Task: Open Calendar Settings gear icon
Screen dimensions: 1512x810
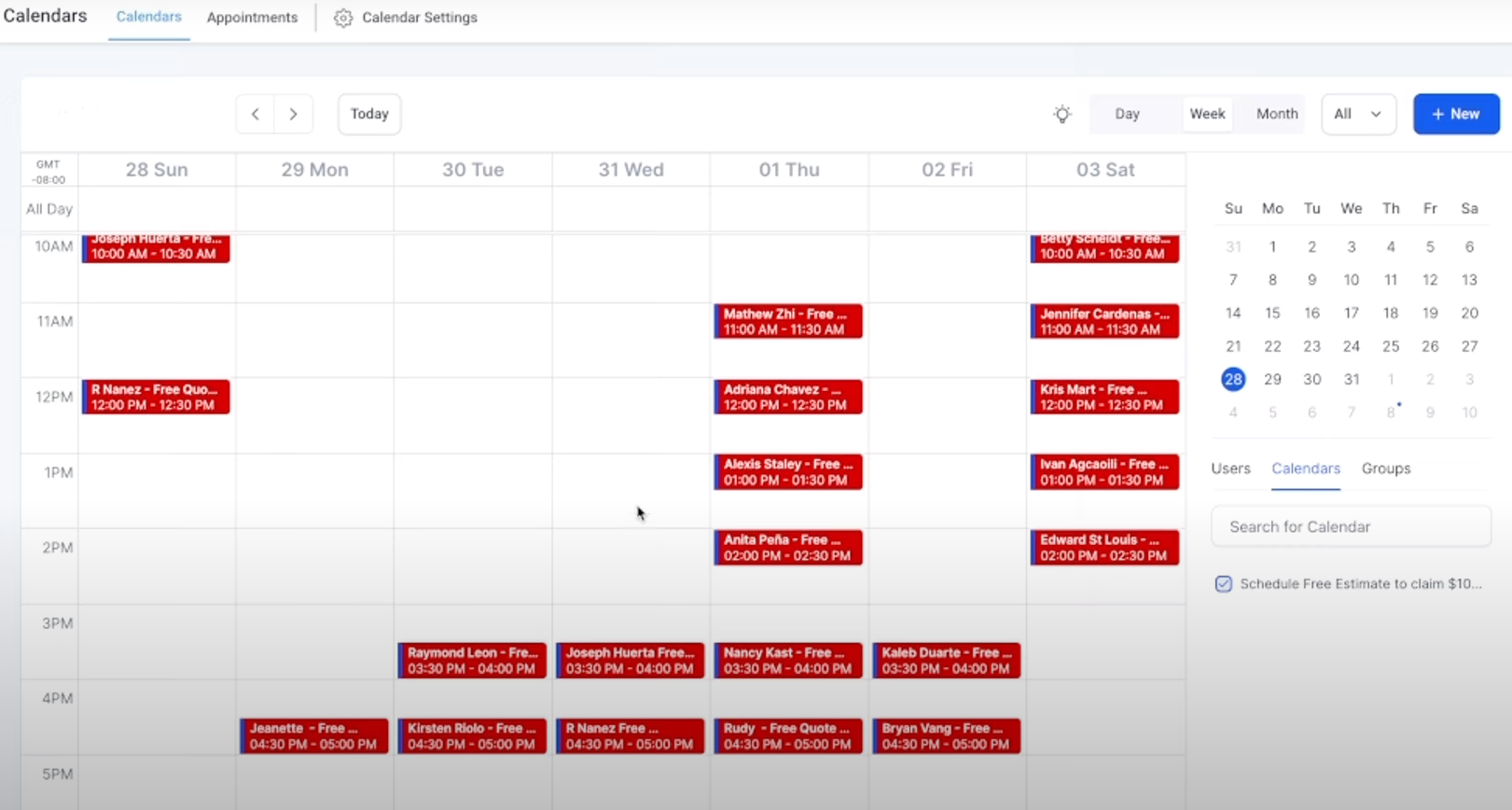Action: tap(343, 18)
